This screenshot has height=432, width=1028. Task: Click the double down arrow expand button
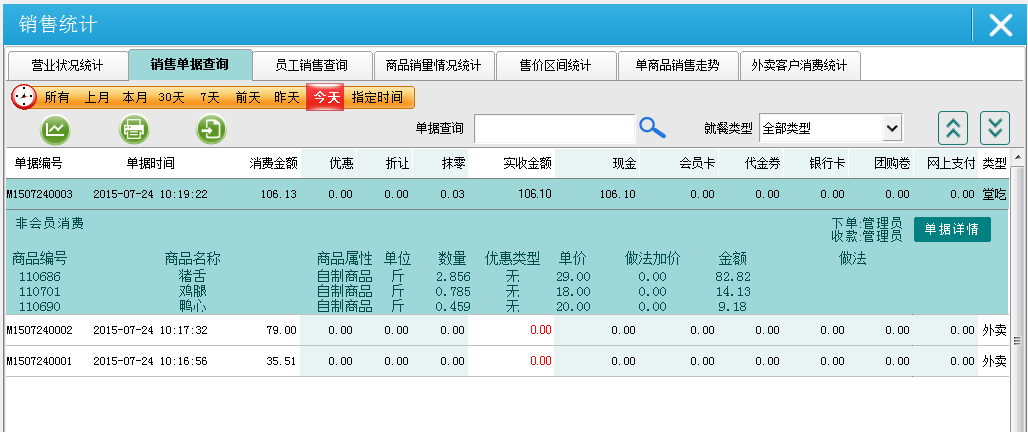pos(993,129)
